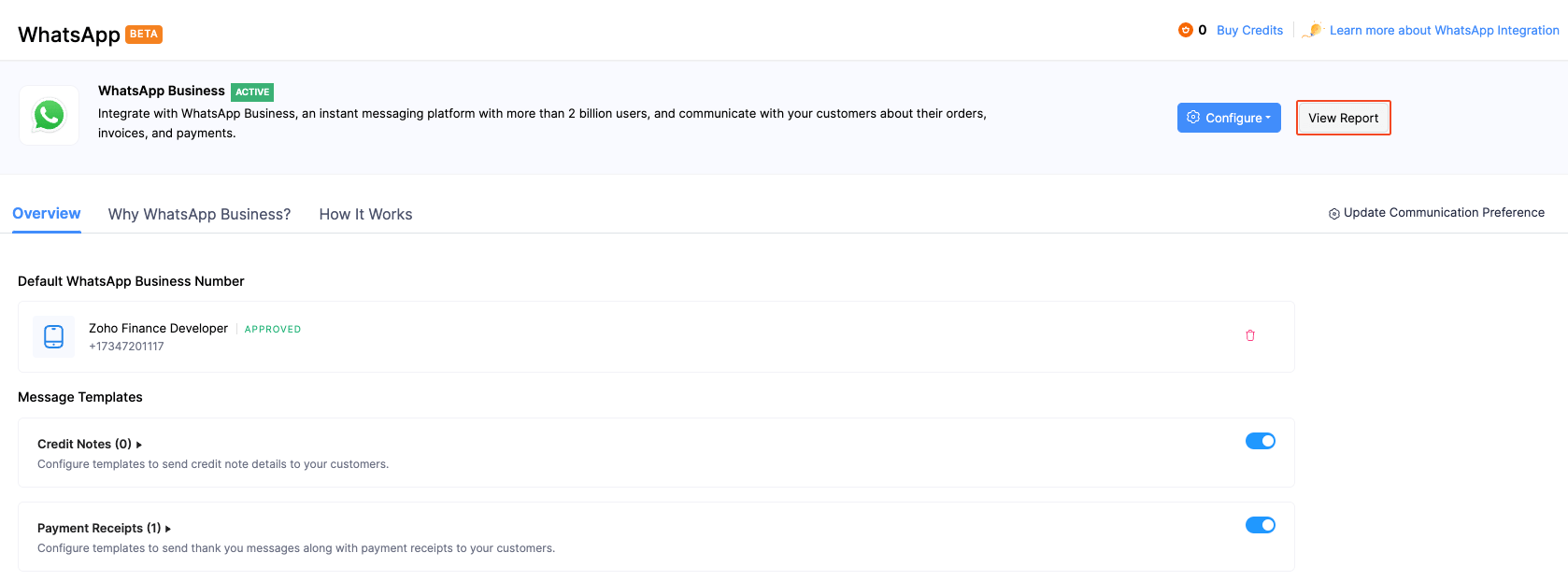This screenshot has height=581, width=1568.
Task: Delete the Zoho Finance Developer number
Action: pyautogui.click(x=1250, y=335)
